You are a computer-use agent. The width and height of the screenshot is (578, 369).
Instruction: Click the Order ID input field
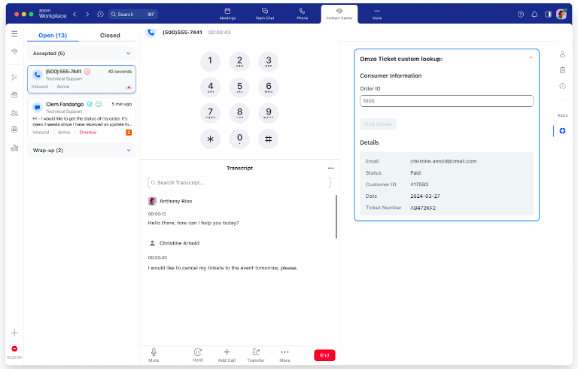(x=446, y=101)
